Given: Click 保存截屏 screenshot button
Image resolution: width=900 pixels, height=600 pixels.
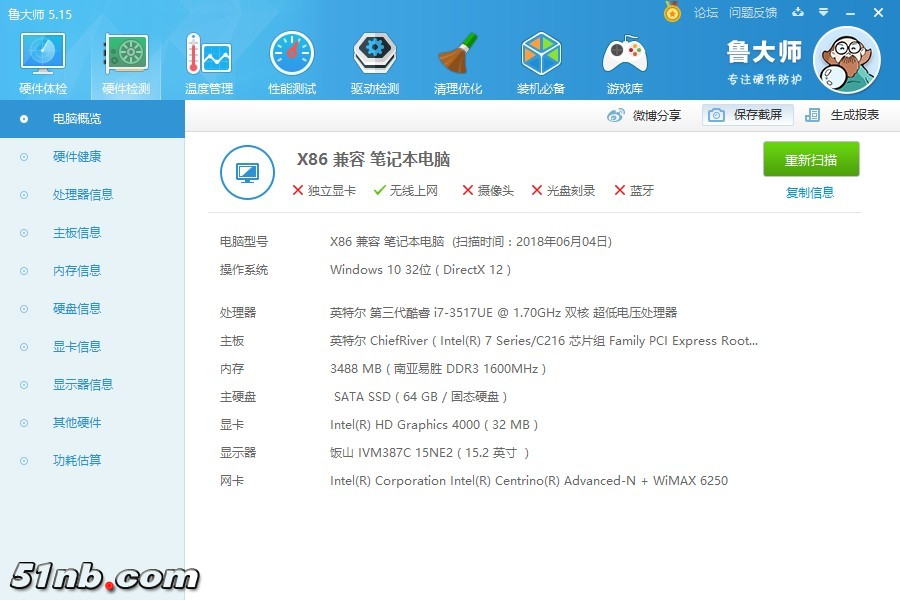Looking at the screenshot, I should [x=747, y=115].
